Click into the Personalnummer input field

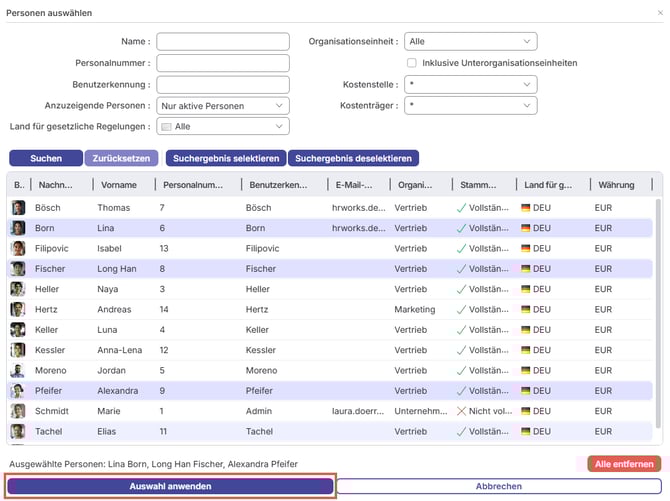(223, 63)
